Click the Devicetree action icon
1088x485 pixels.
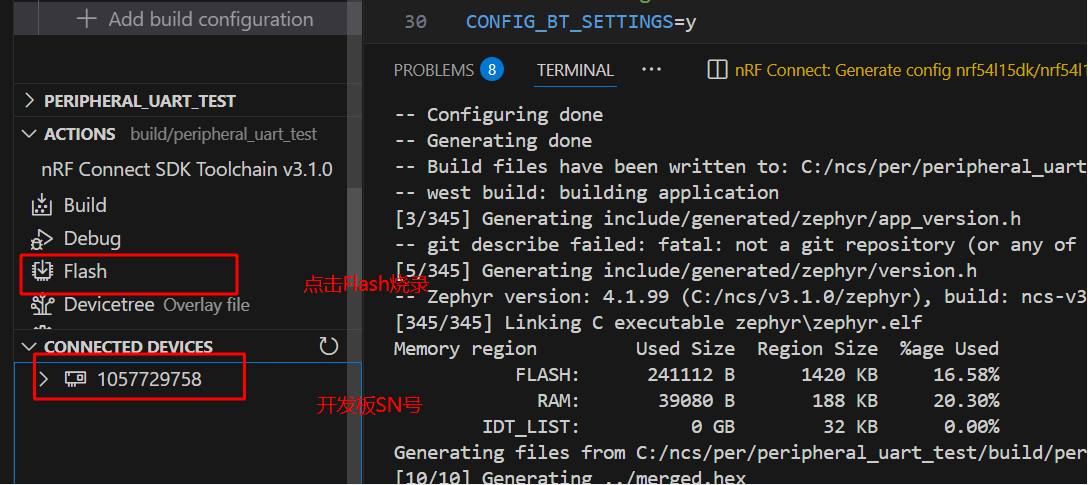point(42,305)
